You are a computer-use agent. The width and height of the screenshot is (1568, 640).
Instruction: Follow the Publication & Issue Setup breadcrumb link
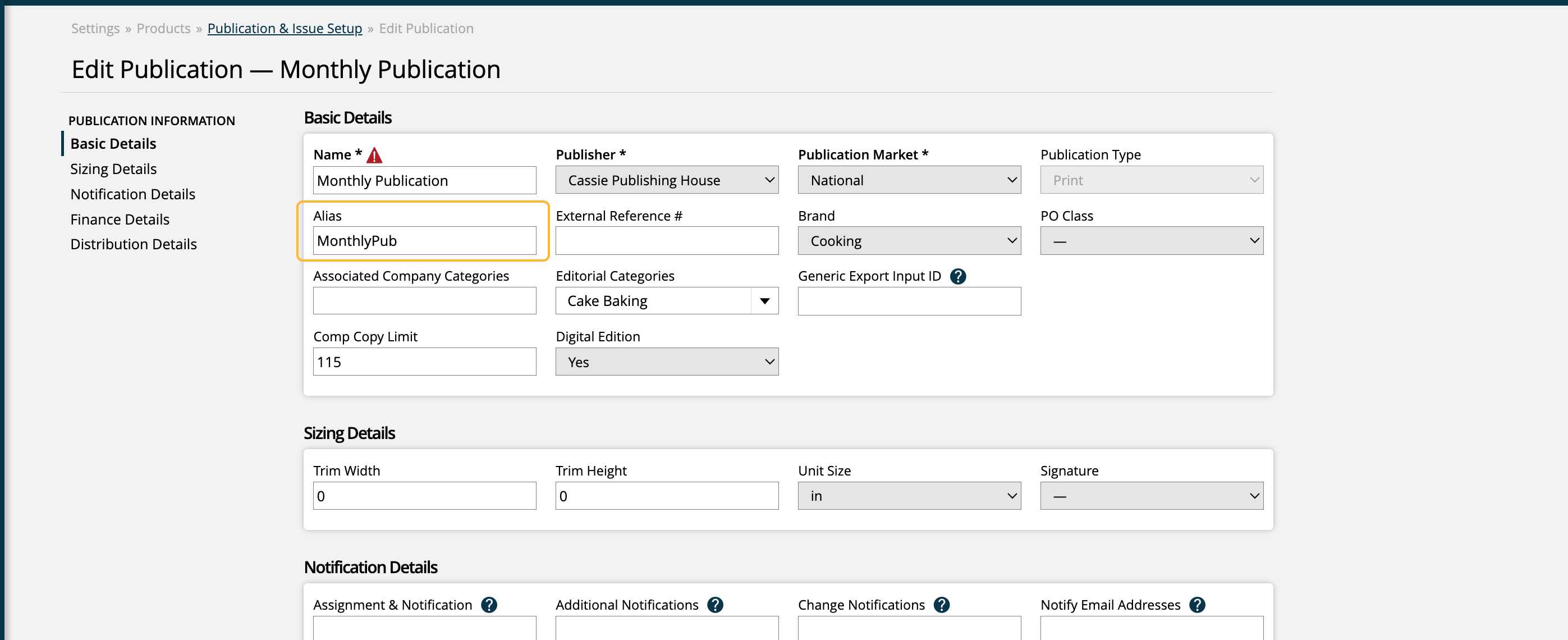(x=285, y=29)
